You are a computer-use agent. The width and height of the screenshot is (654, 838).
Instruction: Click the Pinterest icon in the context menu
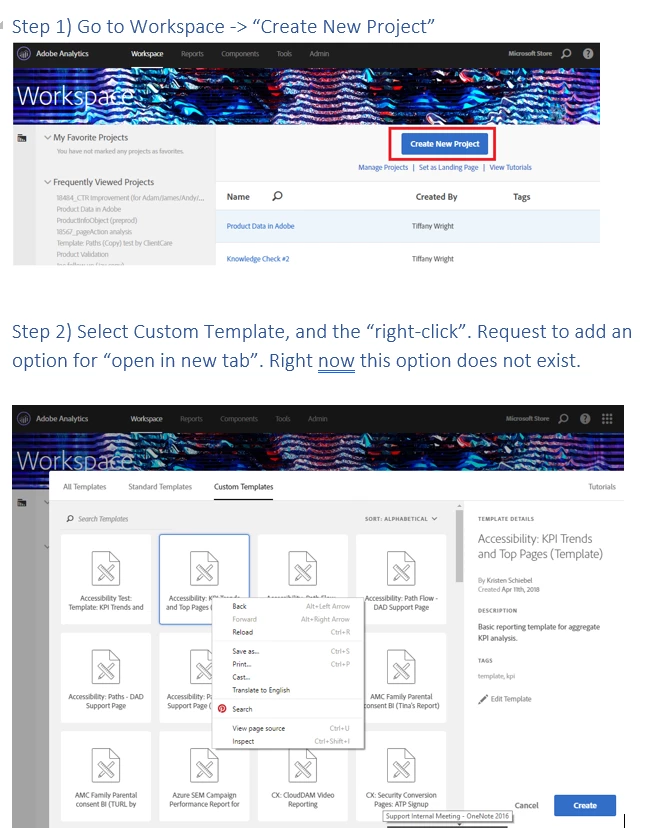(x=222, y=709)
